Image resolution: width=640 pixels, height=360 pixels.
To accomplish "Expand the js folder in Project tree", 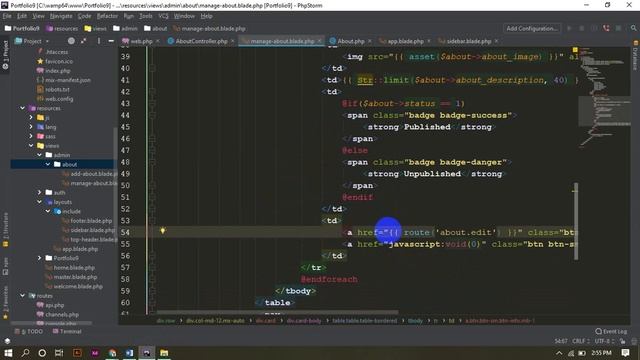I will [31, 118].
